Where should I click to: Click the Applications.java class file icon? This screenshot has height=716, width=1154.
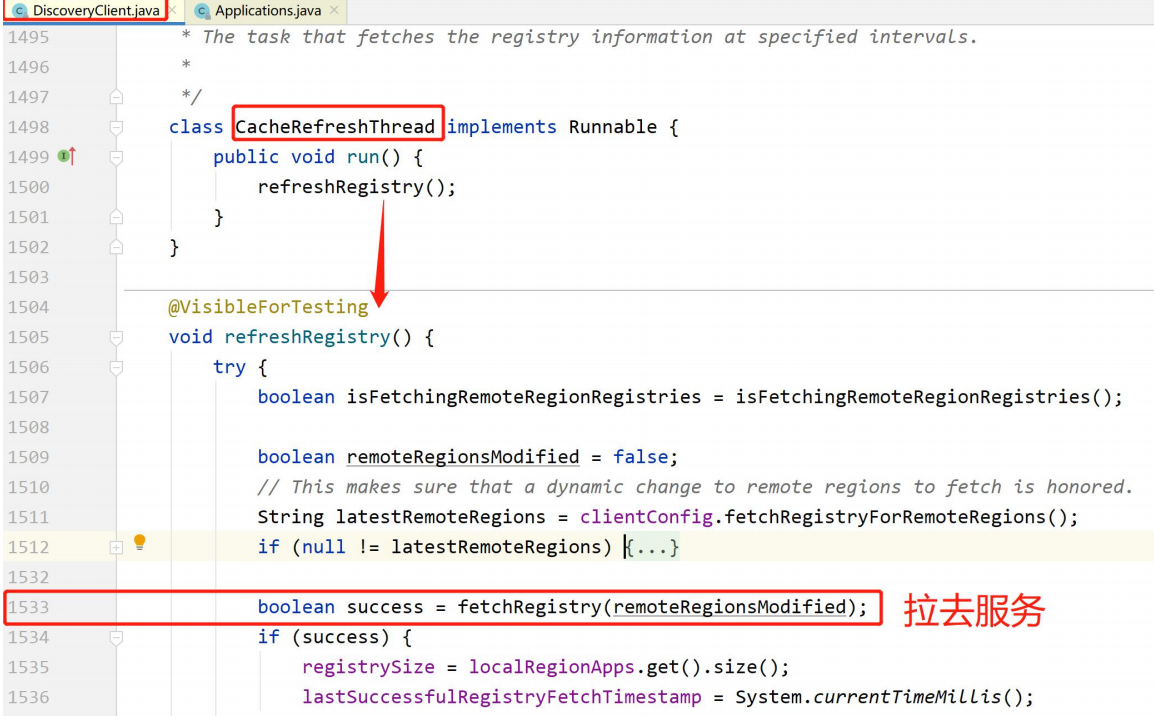click(202, 11)
